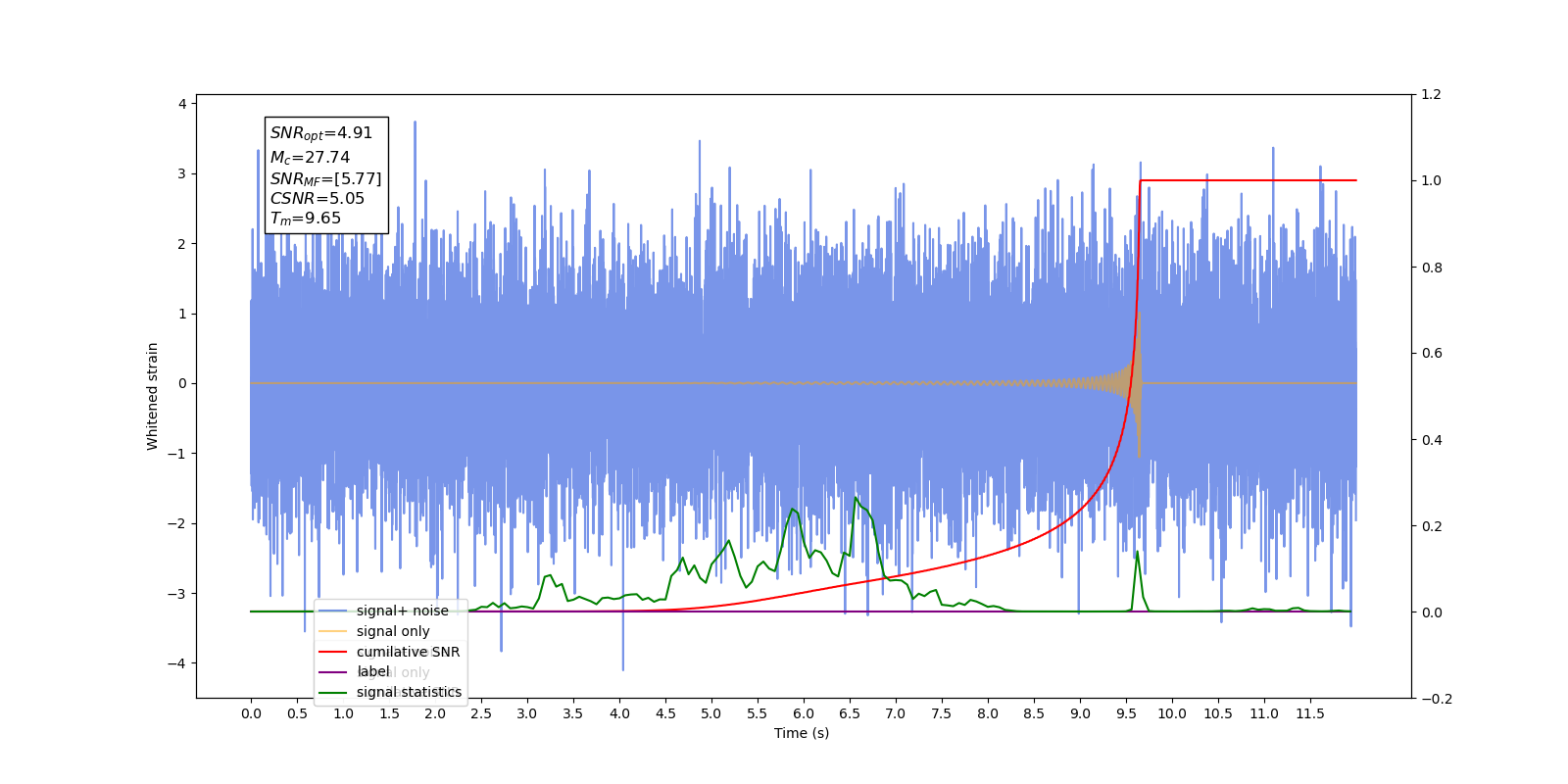
Task: Click the red line sample in legend
Action: coord(333,652)
